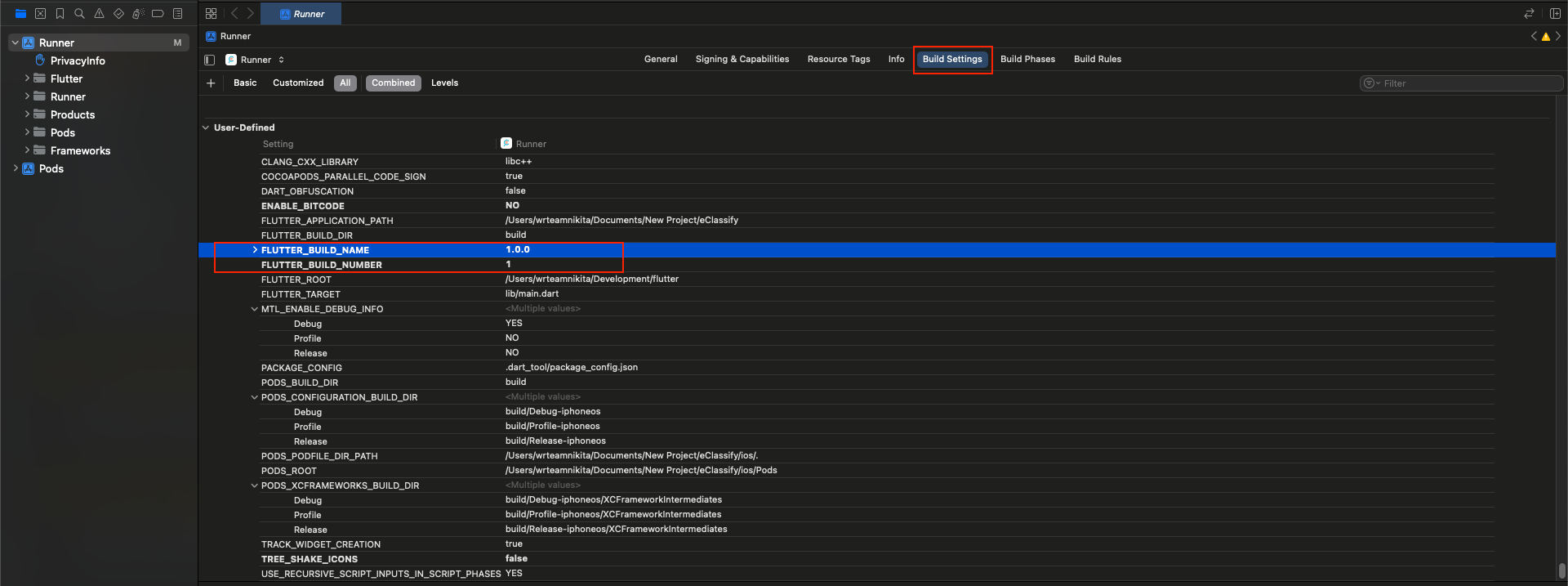The width and height of the screenshot is (1568, 586).
Task: Click the yellow warning triangle indicator
Action: click(x=1545, y=37)
